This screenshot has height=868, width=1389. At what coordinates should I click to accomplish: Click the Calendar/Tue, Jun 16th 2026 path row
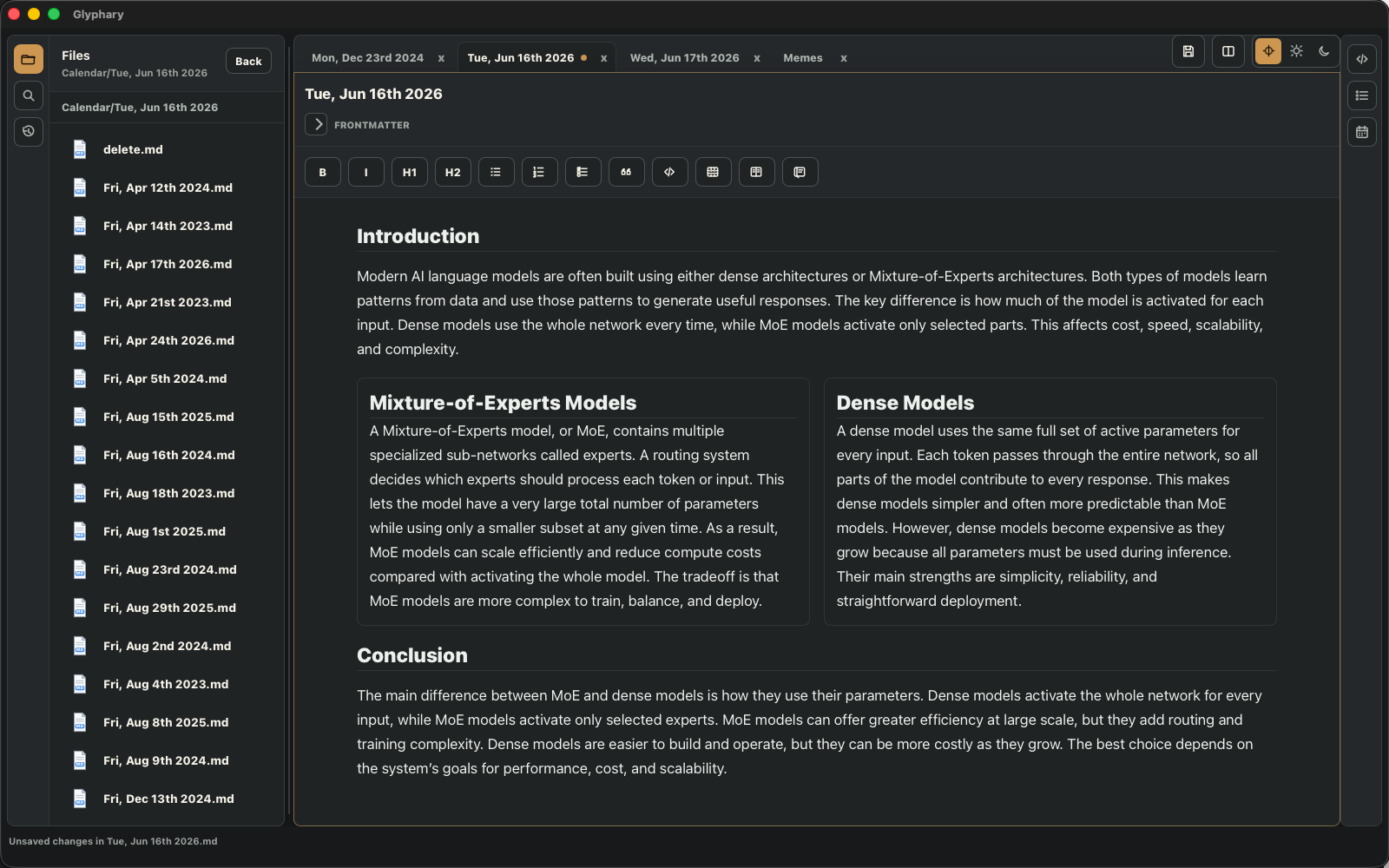(167, 108)
